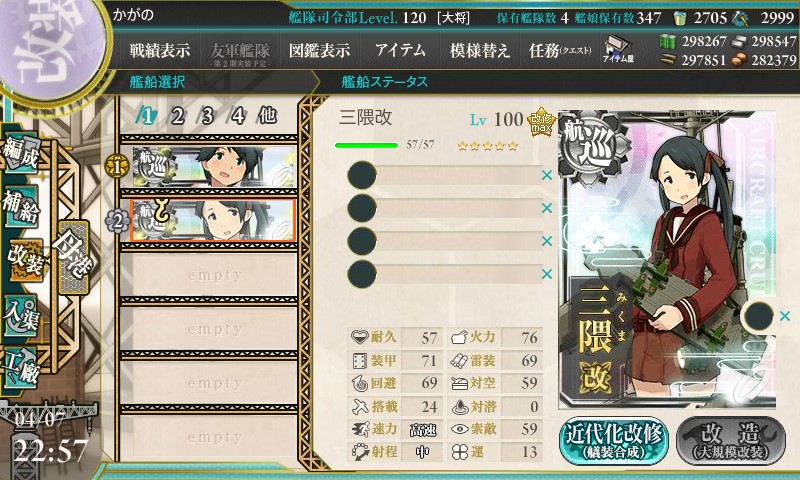Switch to fleet tab 2
Screen dimensions: 800x480
click(178, 116)
